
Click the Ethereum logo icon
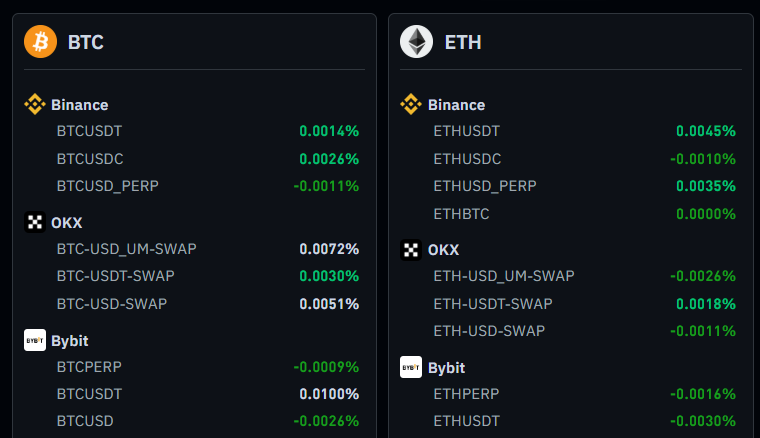tap(416, 42)
